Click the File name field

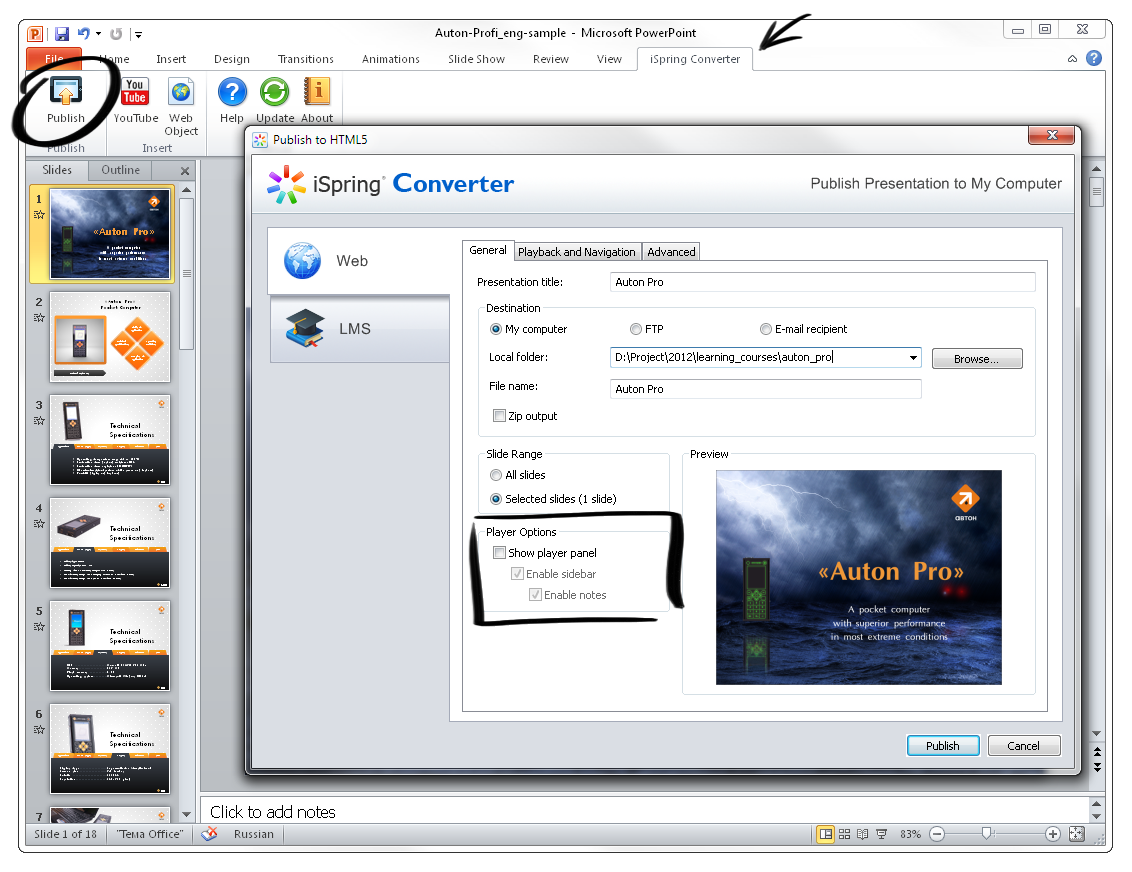(765, 389)
